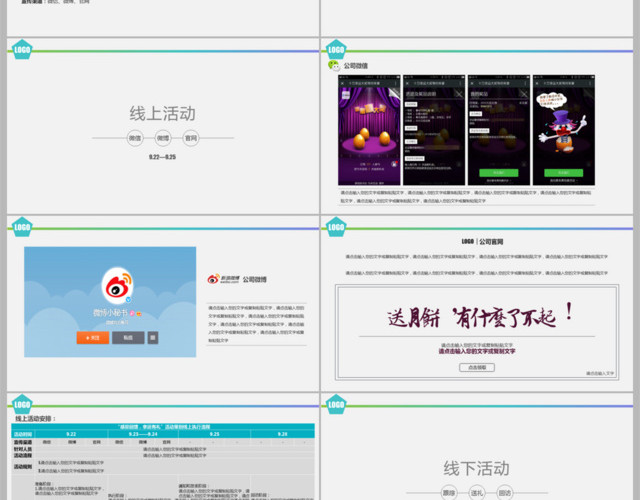Click the 线上活动安排 heading
The height and width of the screenshot is (500, 640).
36,418
